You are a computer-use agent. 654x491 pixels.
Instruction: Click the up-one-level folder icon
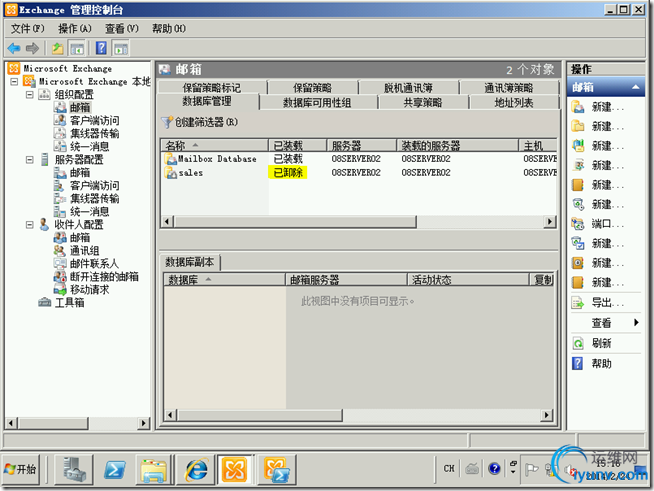58,48
